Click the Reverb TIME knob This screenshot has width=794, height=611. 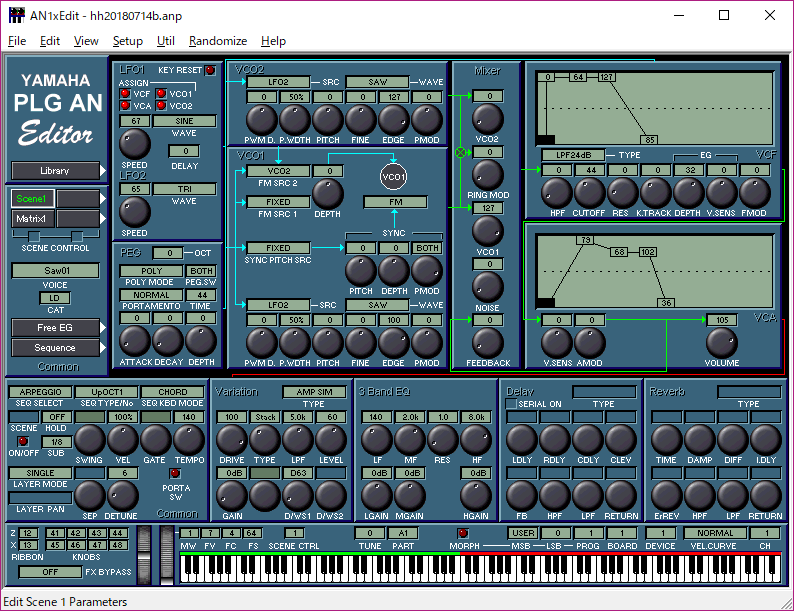667,440
